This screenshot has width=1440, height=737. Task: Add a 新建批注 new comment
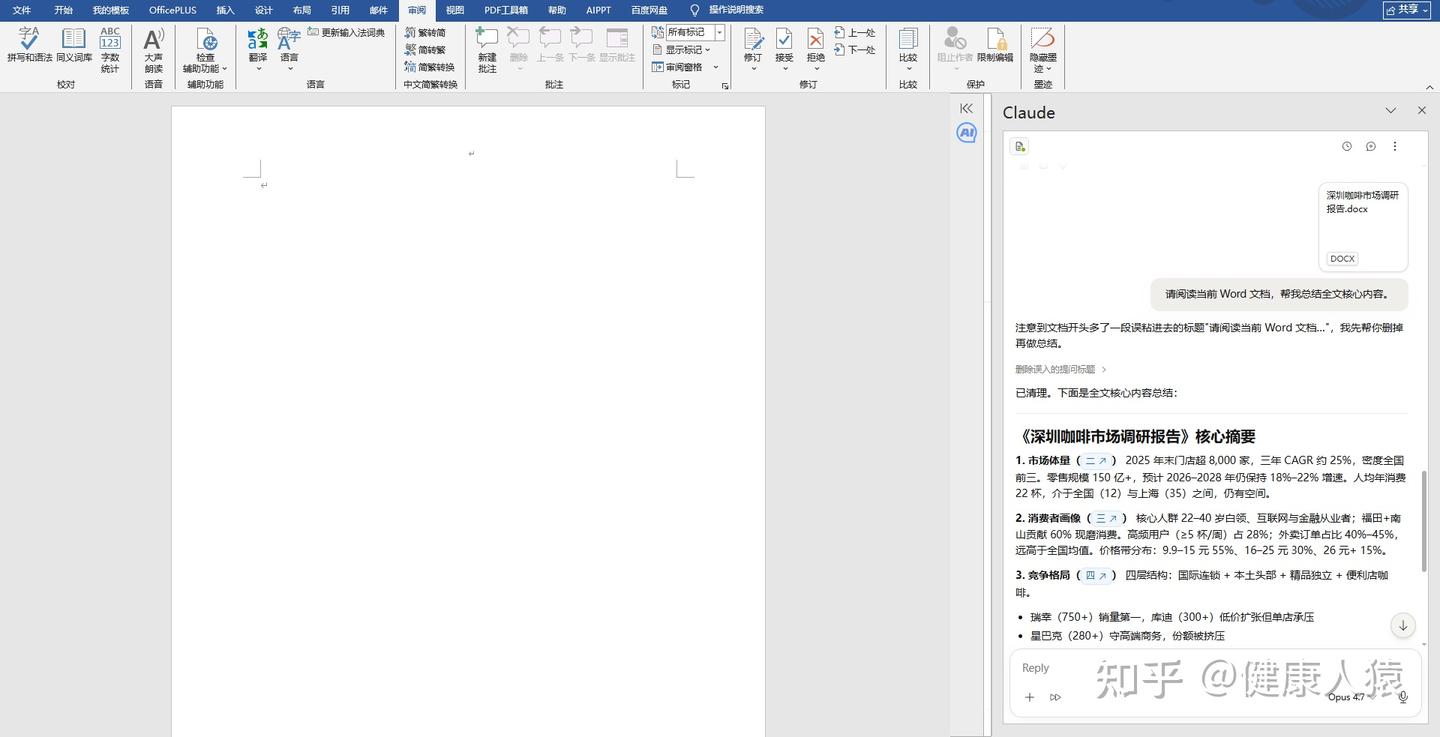(487, 50)
